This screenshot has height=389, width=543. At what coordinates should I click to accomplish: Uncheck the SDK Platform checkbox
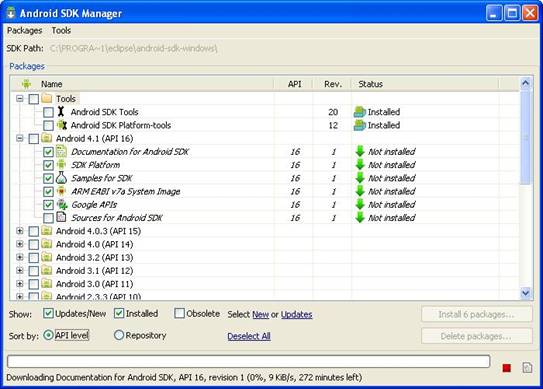(x=48, y=165)
